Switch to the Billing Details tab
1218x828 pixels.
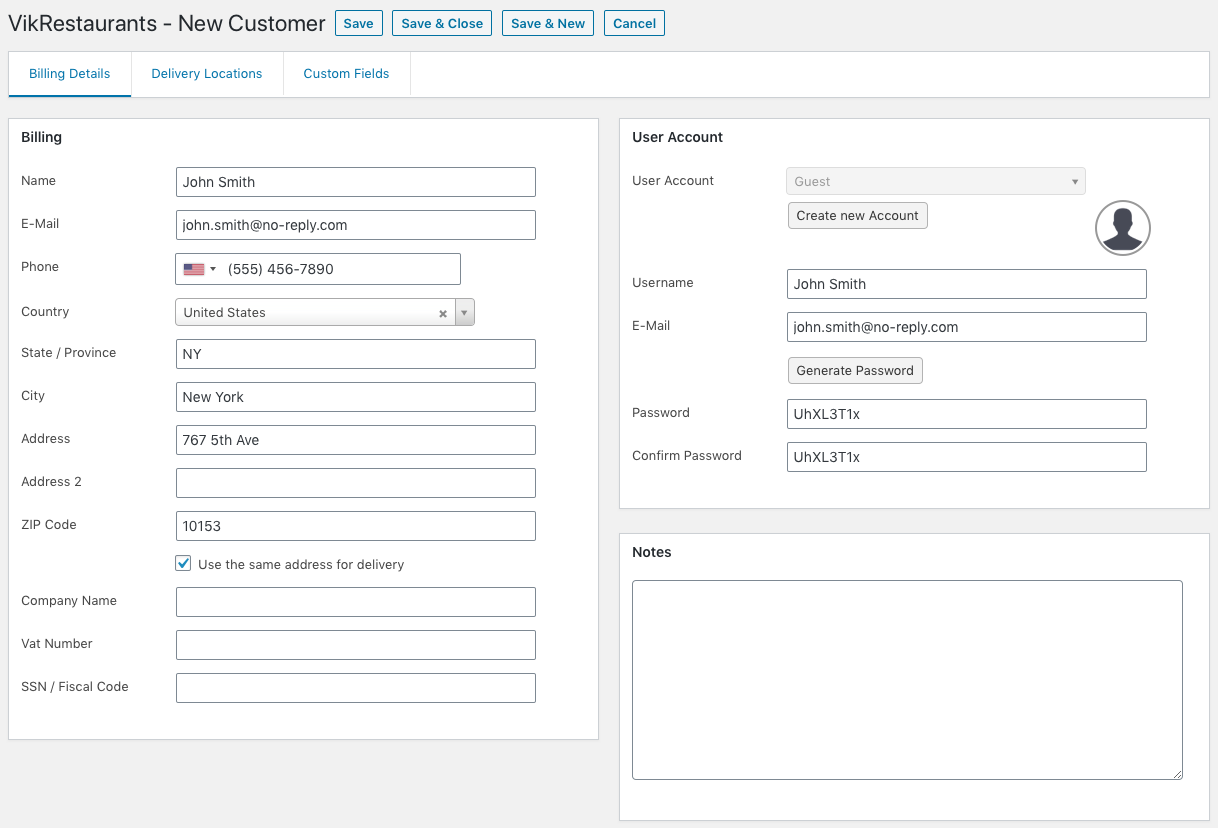coord(70,74)
